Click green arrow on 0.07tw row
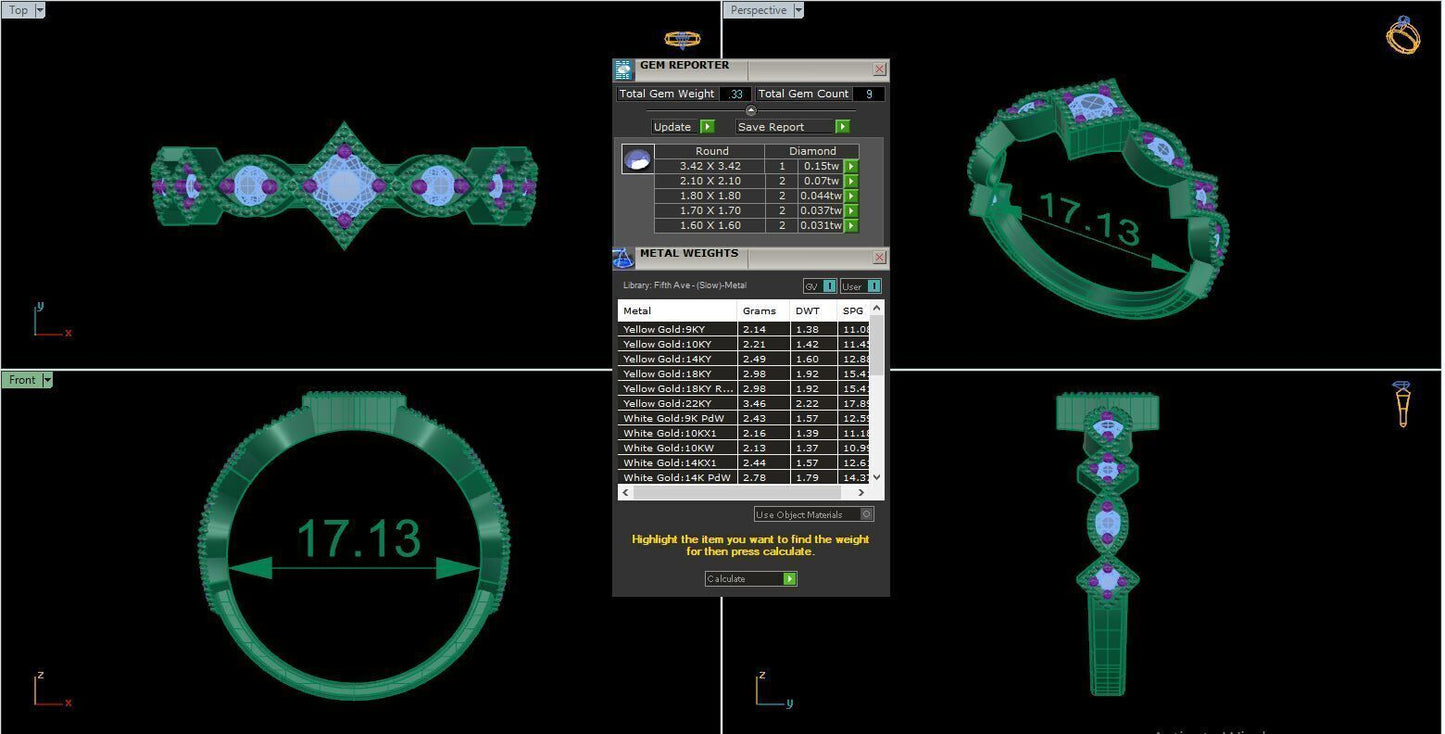The image size is (1445, 734). point(851,181)
